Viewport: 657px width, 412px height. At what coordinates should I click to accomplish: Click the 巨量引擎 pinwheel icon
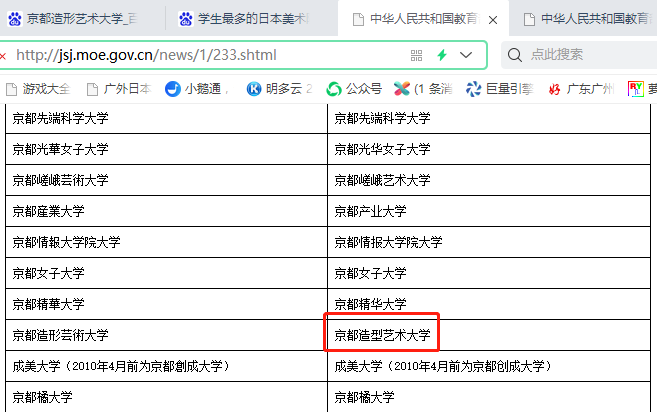473,89
